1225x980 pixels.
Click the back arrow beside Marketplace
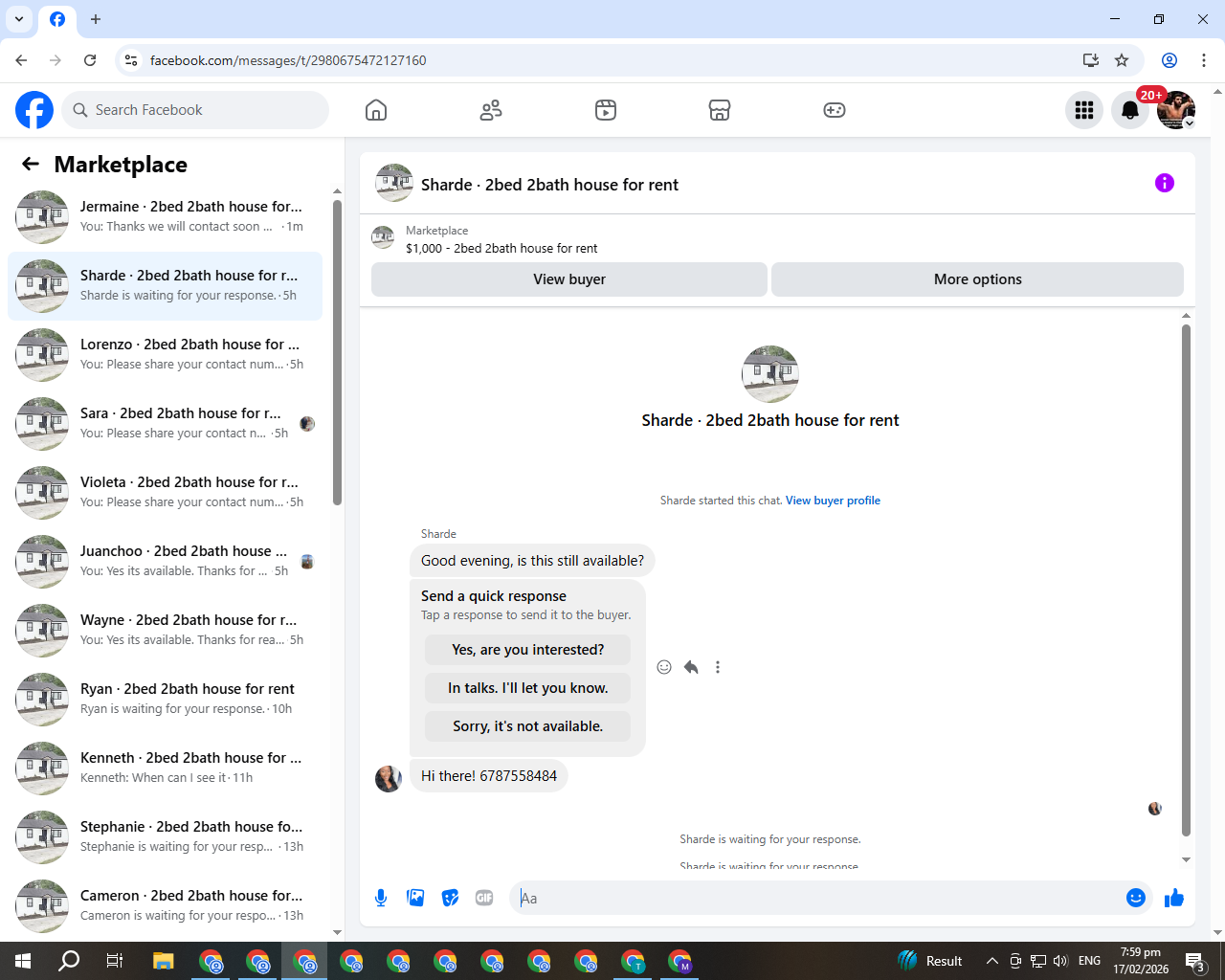[x=31, y=164]
